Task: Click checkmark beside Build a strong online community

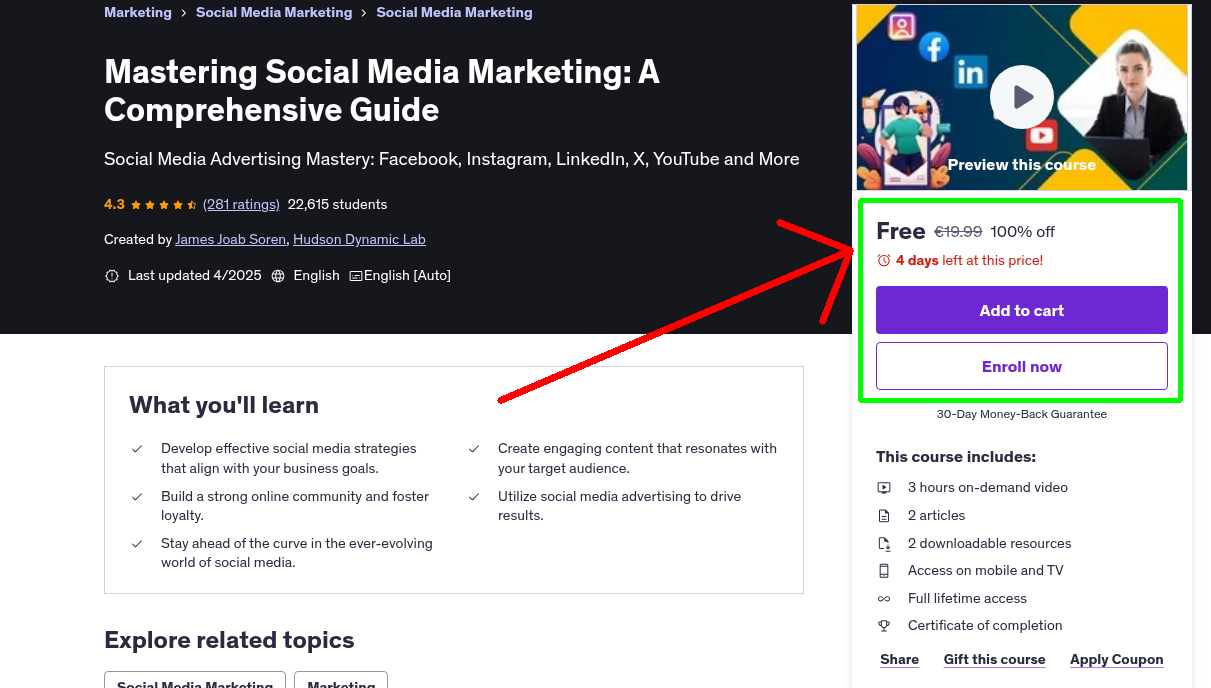Action: pyautogui.click(x=137, y=496)
